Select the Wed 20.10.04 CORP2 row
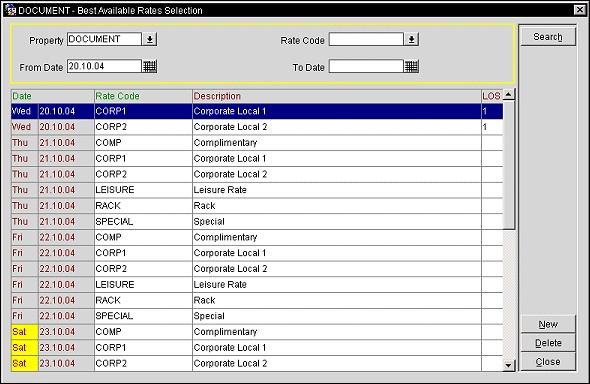590x384 pixels. tap(257, 127)
